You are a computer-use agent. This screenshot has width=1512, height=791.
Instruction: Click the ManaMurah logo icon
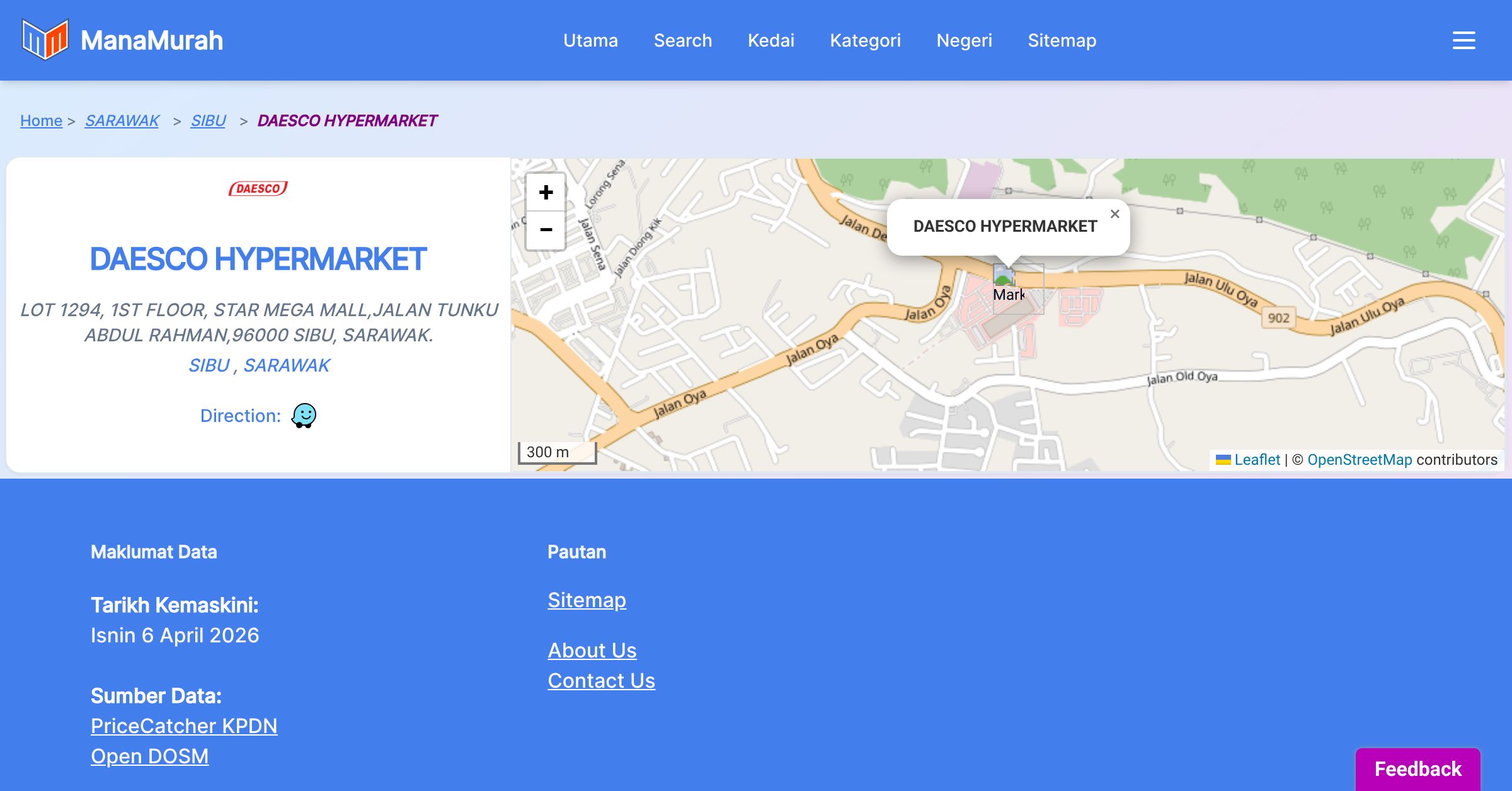(x=45, y=40)
